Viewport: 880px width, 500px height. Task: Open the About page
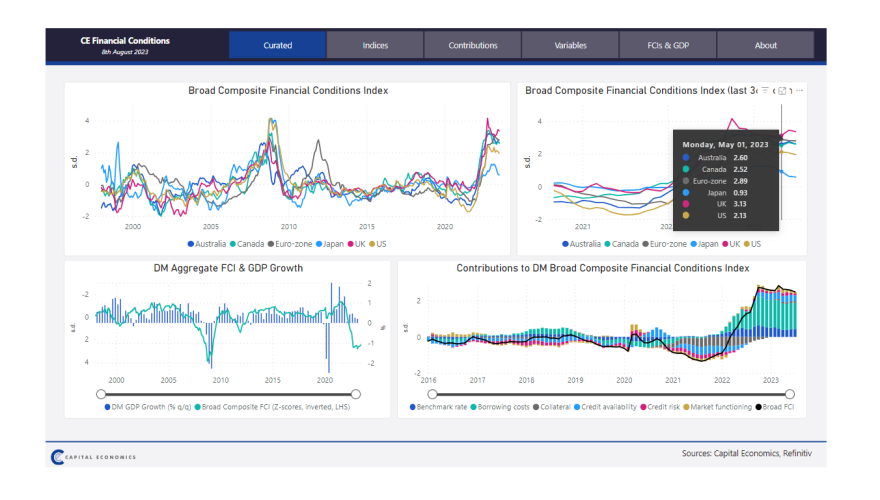pyautogui.click(x=765, y=45)
